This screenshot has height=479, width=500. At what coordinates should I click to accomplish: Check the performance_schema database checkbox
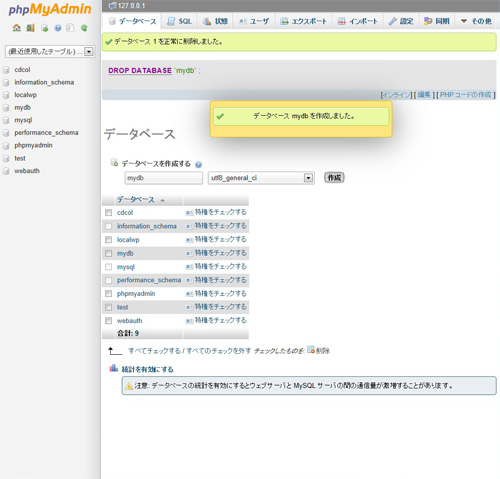(x=108, y=280)
